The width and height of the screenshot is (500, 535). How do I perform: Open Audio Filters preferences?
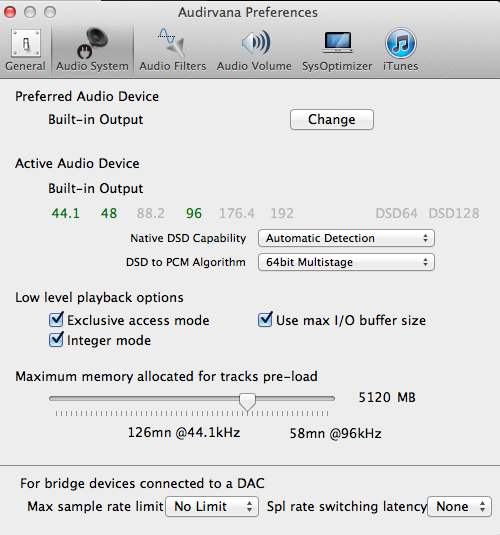tap(173, 50)
